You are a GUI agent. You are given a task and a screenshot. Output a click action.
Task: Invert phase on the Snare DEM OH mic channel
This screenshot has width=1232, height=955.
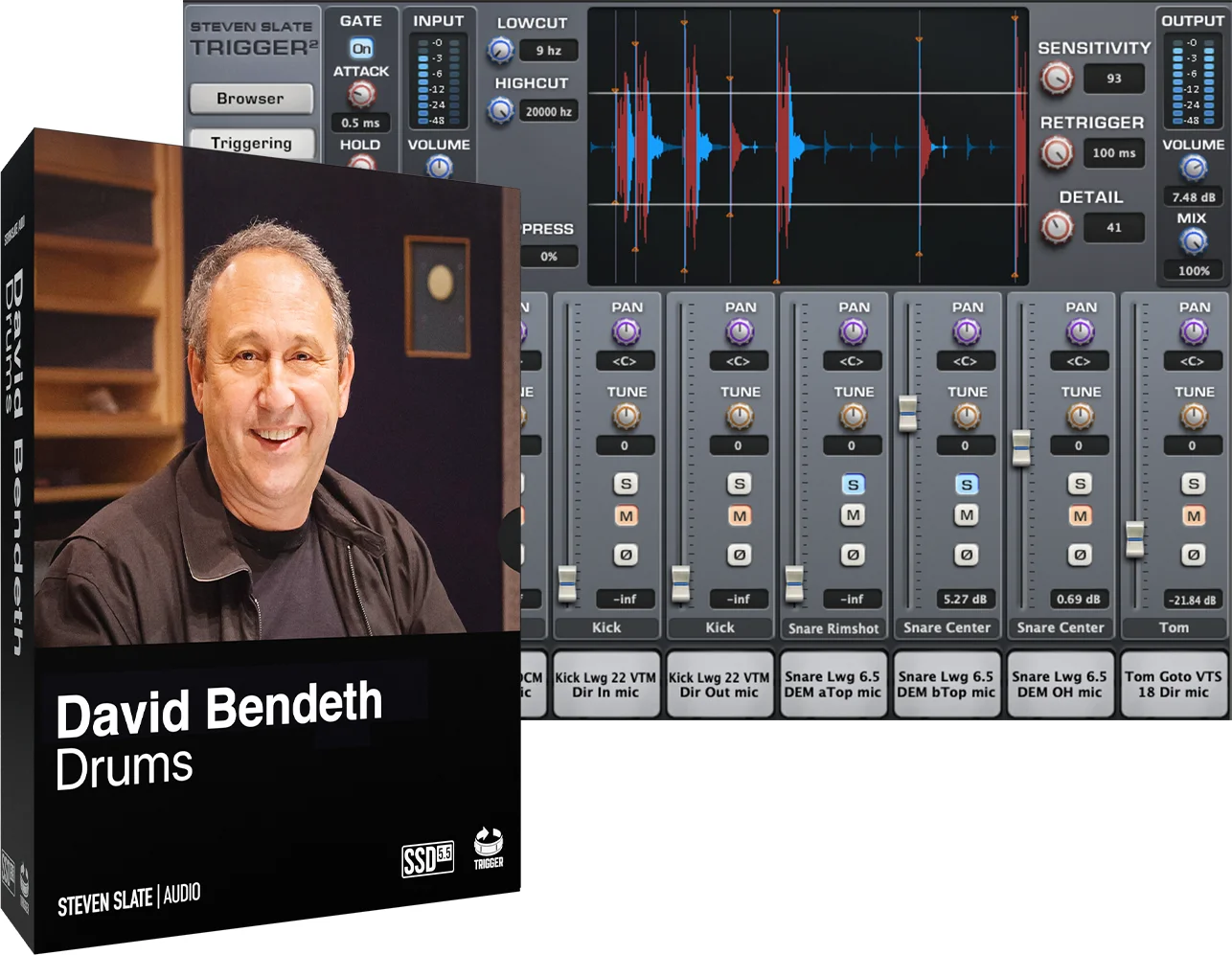[1081, 555]
